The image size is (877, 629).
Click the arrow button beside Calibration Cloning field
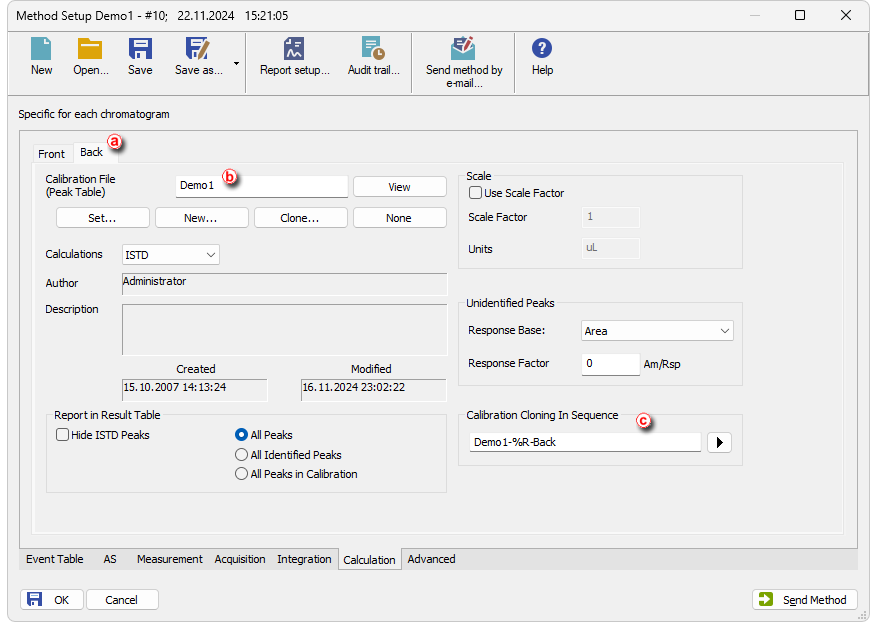tap(719, 442)
